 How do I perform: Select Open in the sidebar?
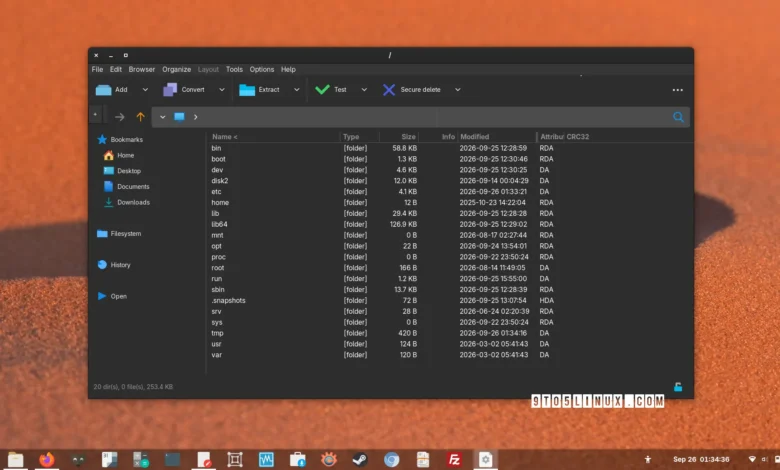(x=112, y=296)
